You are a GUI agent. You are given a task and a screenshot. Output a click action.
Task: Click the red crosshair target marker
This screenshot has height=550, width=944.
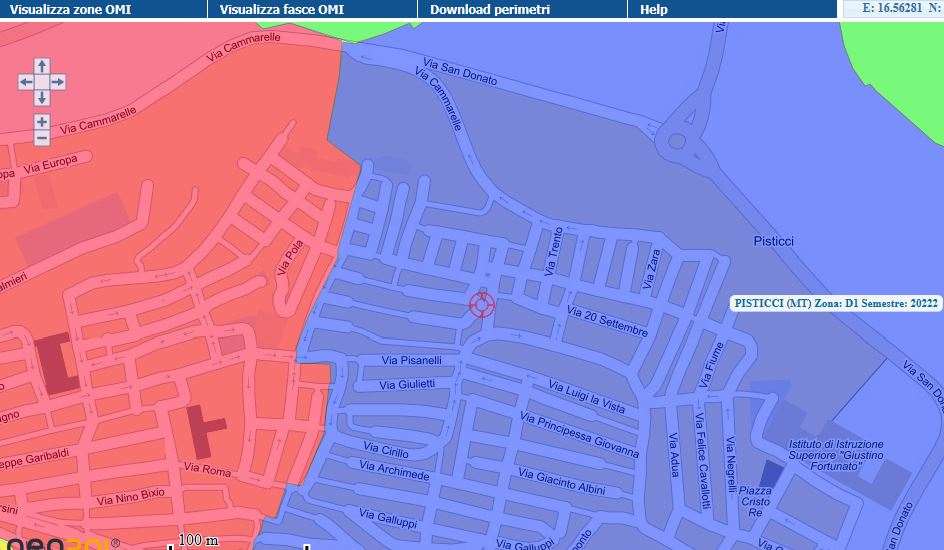pyautogui.click(x=481, y=305)
